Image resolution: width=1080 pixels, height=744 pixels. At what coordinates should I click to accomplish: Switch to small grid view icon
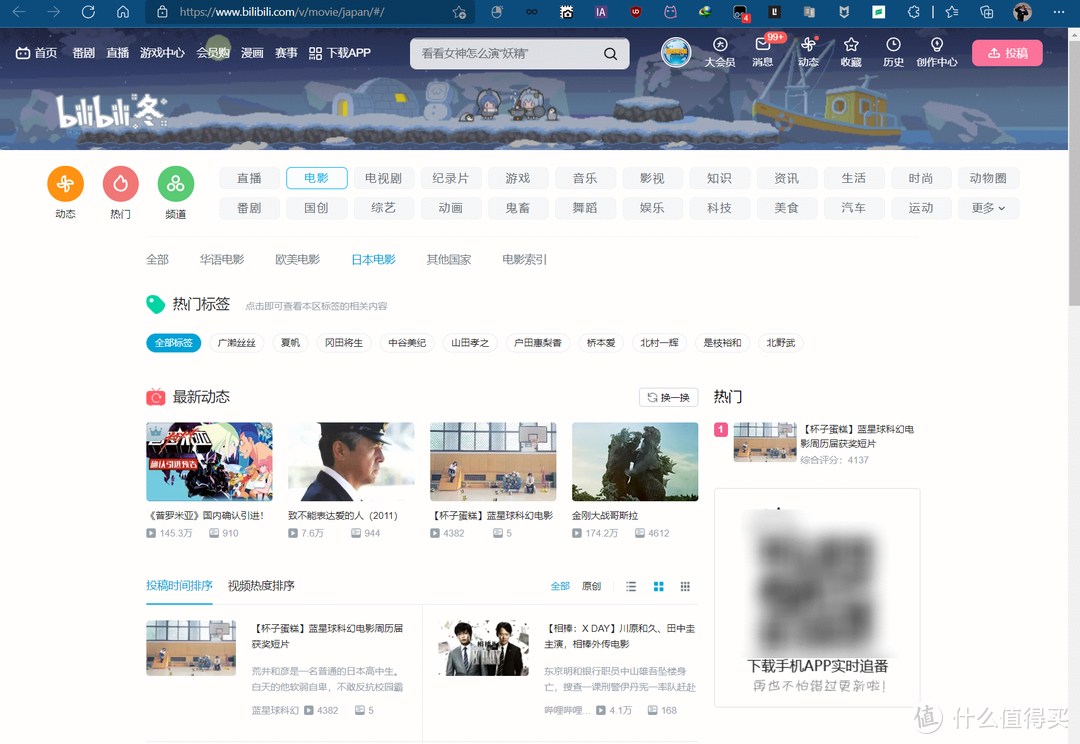685,586
